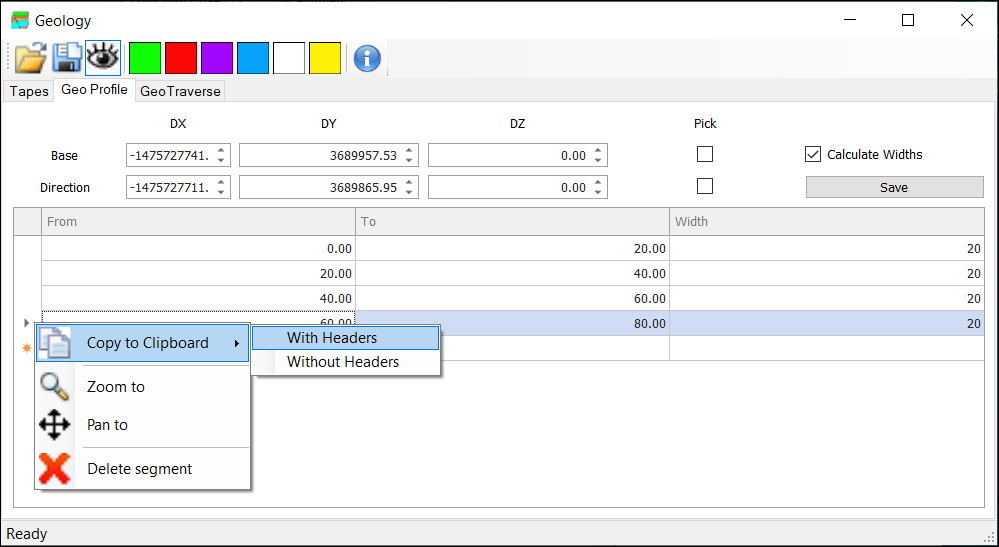Enable the Pick checkbox for Base row
Image resolution: width=999 pixels, height=547 pixels.
coord(705,155)
